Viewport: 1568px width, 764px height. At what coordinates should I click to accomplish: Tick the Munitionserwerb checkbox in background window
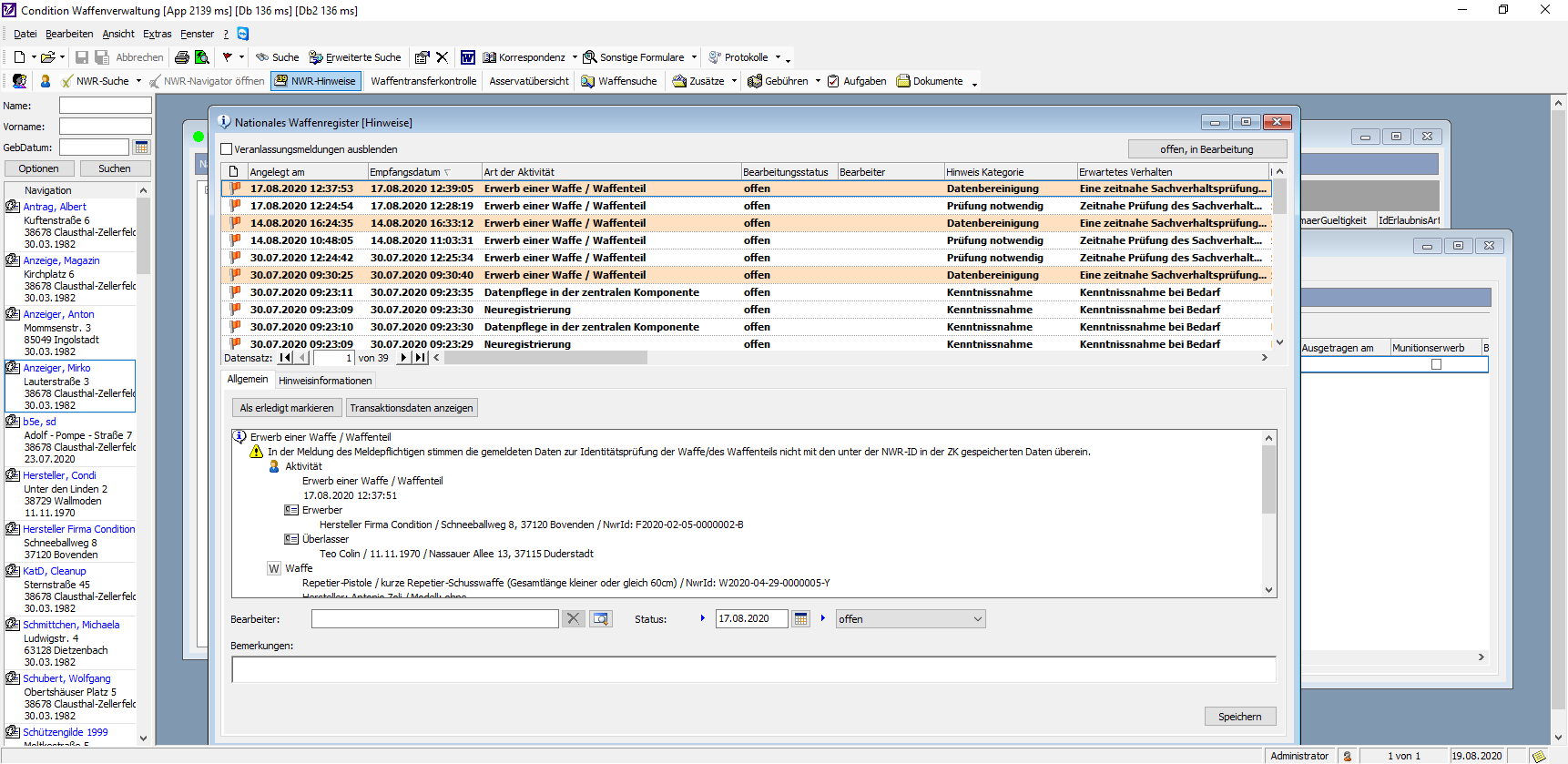[x=1436, y=364]
